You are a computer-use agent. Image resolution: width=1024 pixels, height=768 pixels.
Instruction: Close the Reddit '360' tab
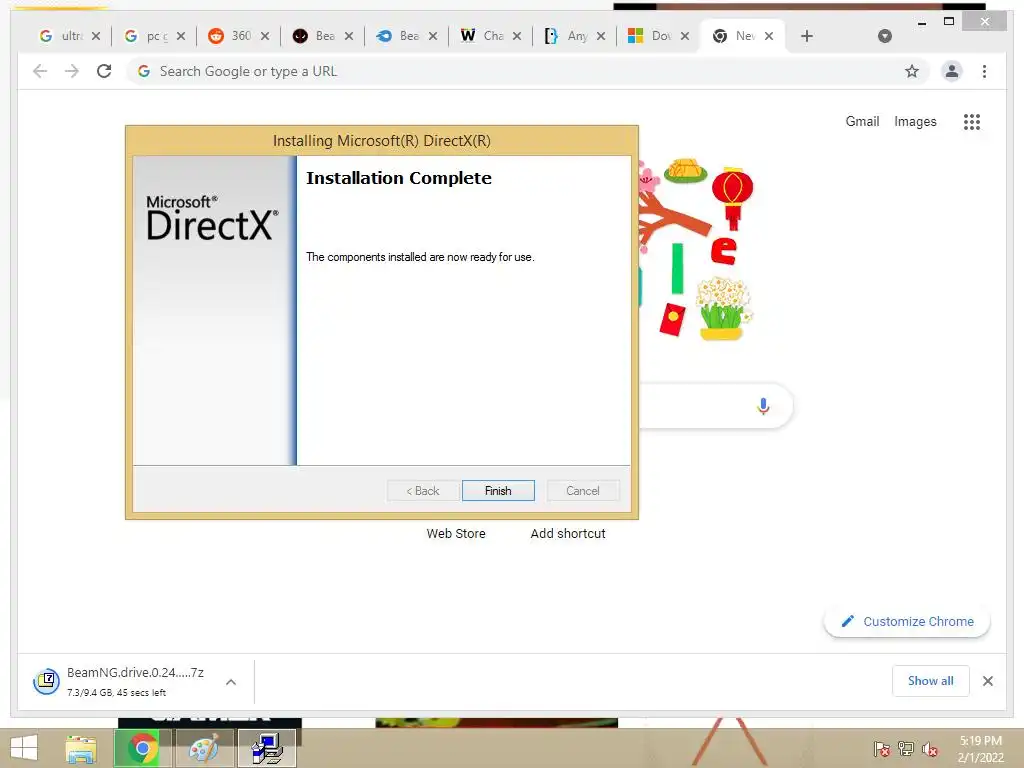point(264,36)
